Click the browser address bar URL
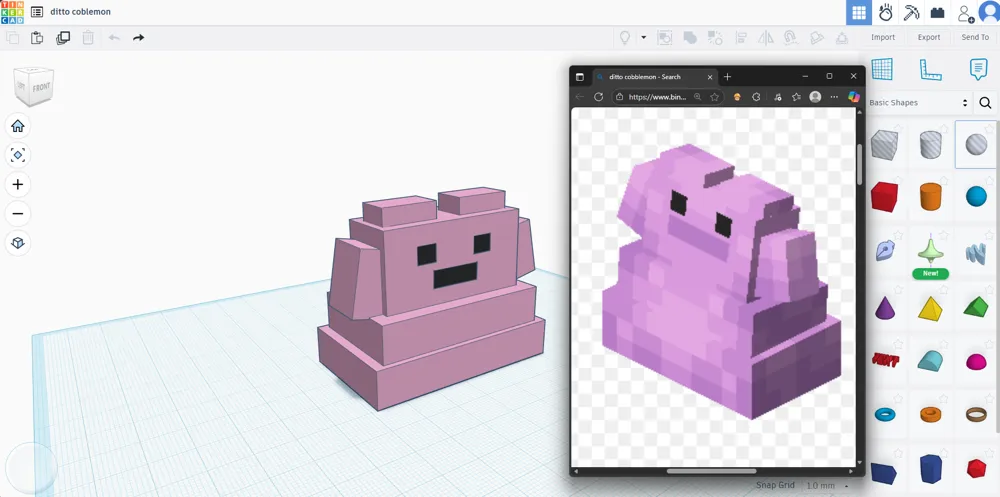The image size is (1000, 497). (x=658, y=97)
